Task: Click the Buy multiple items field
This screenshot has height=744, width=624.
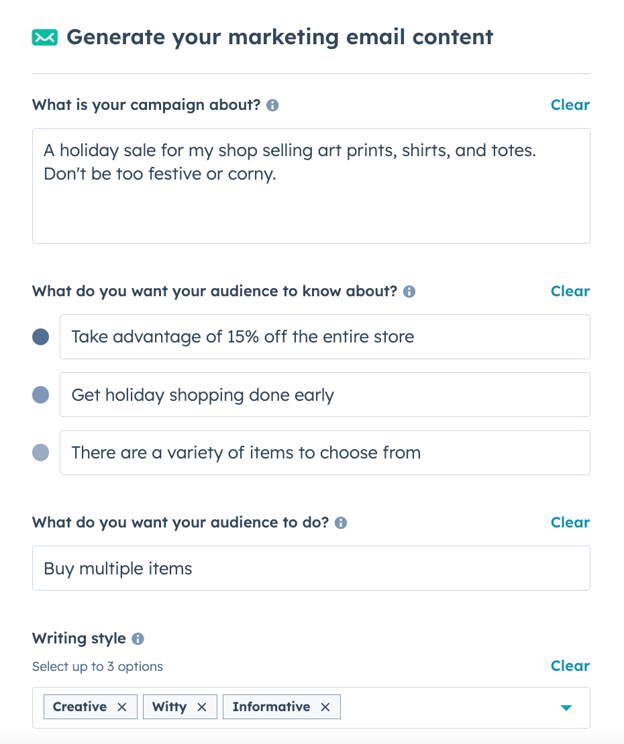Action: click(x=311, y=568)
